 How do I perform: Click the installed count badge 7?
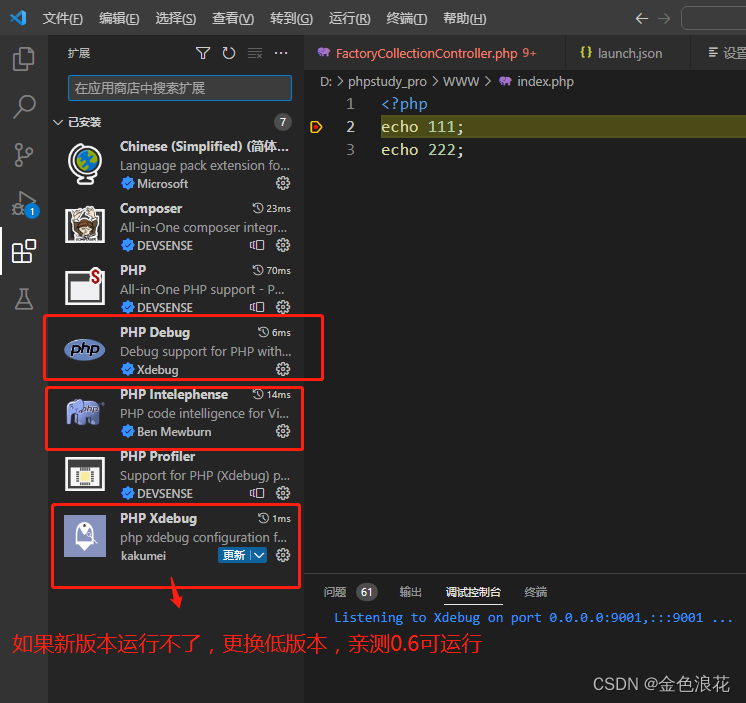(283, 122)
